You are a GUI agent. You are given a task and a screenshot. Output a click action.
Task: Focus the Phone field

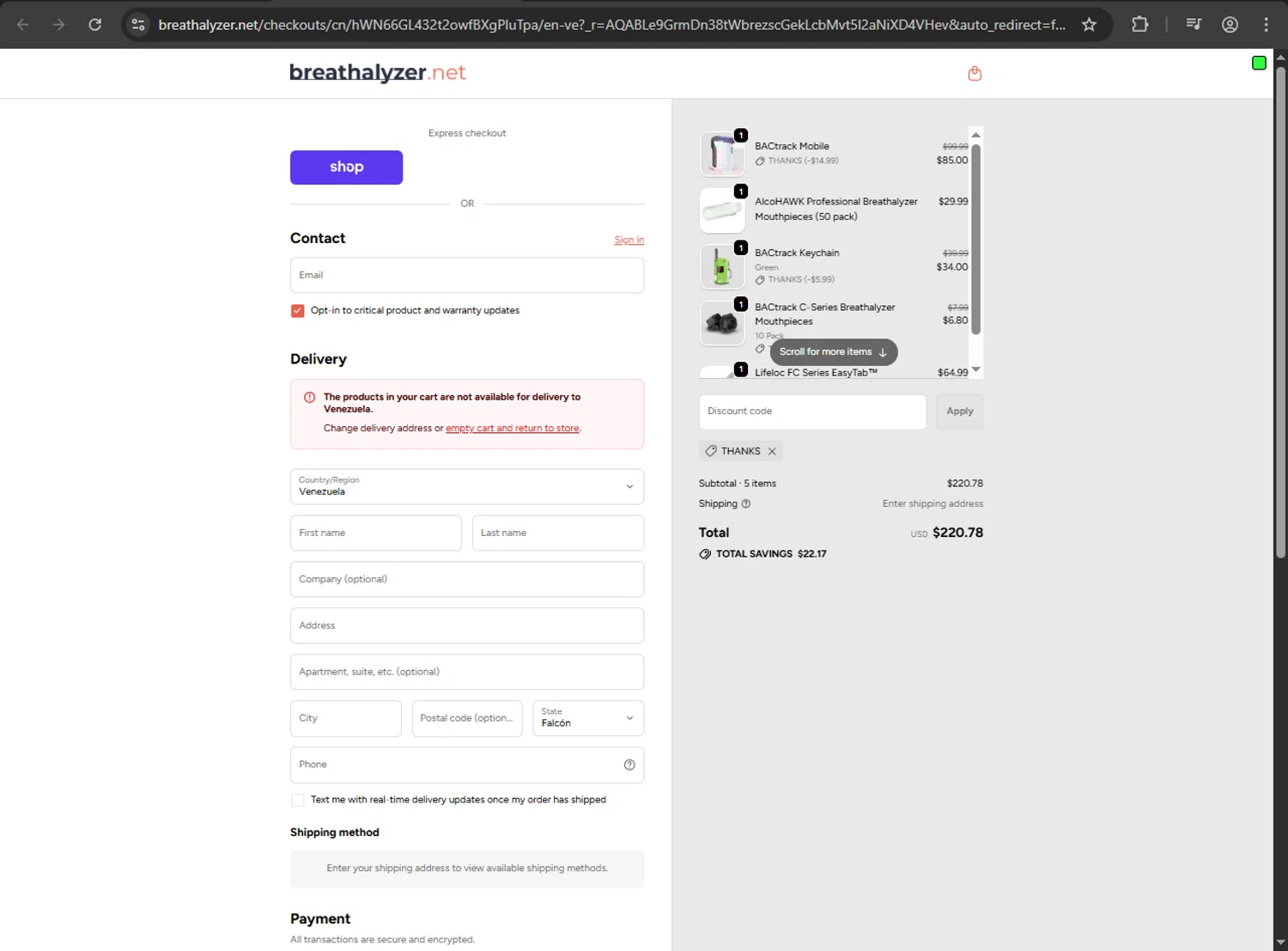(x=467, y=765)
